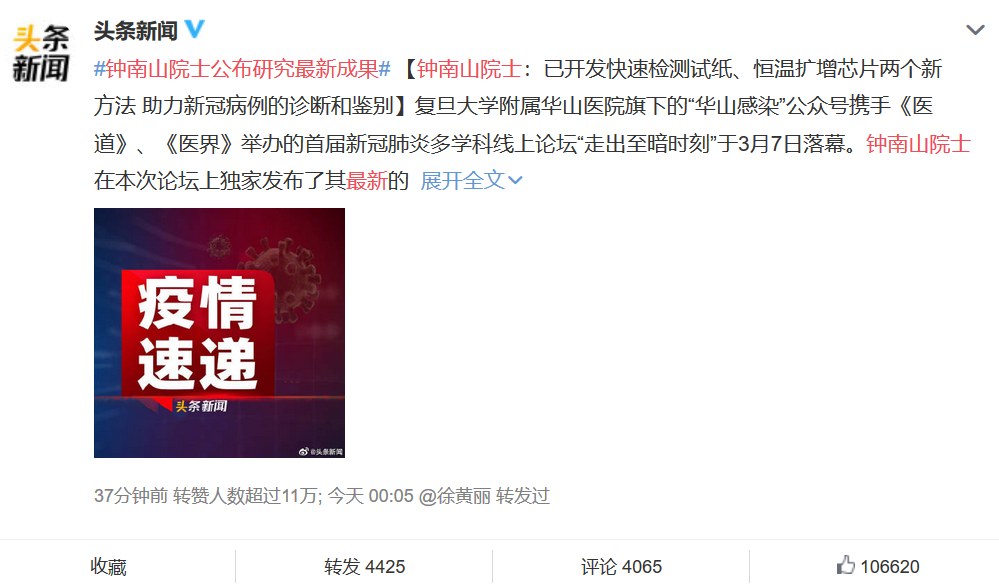Click the Weibo watermark on image corner

tap(321, 451)
